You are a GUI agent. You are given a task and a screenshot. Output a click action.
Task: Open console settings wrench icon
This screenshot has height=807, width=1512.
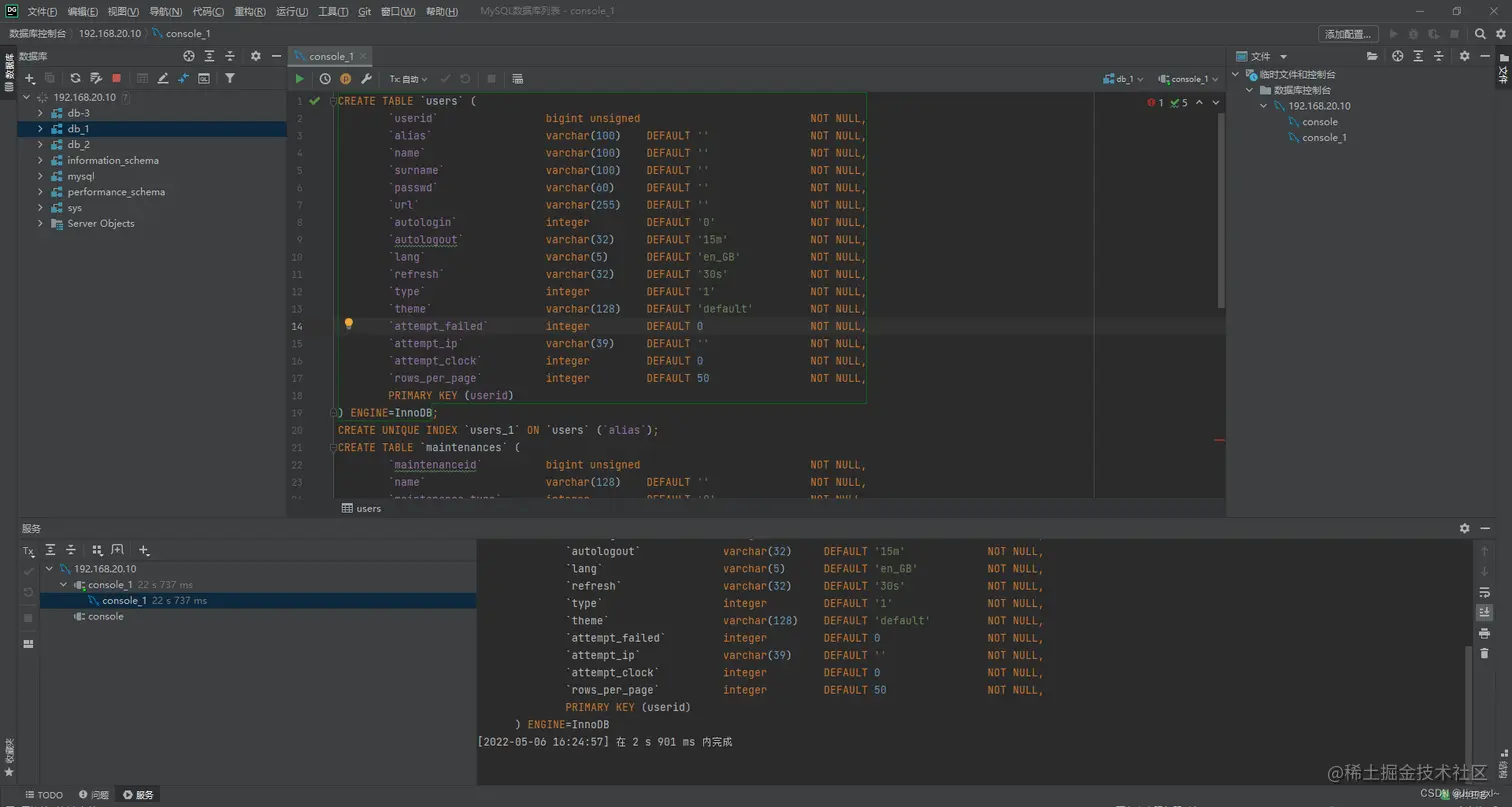[x=366, y=79]
